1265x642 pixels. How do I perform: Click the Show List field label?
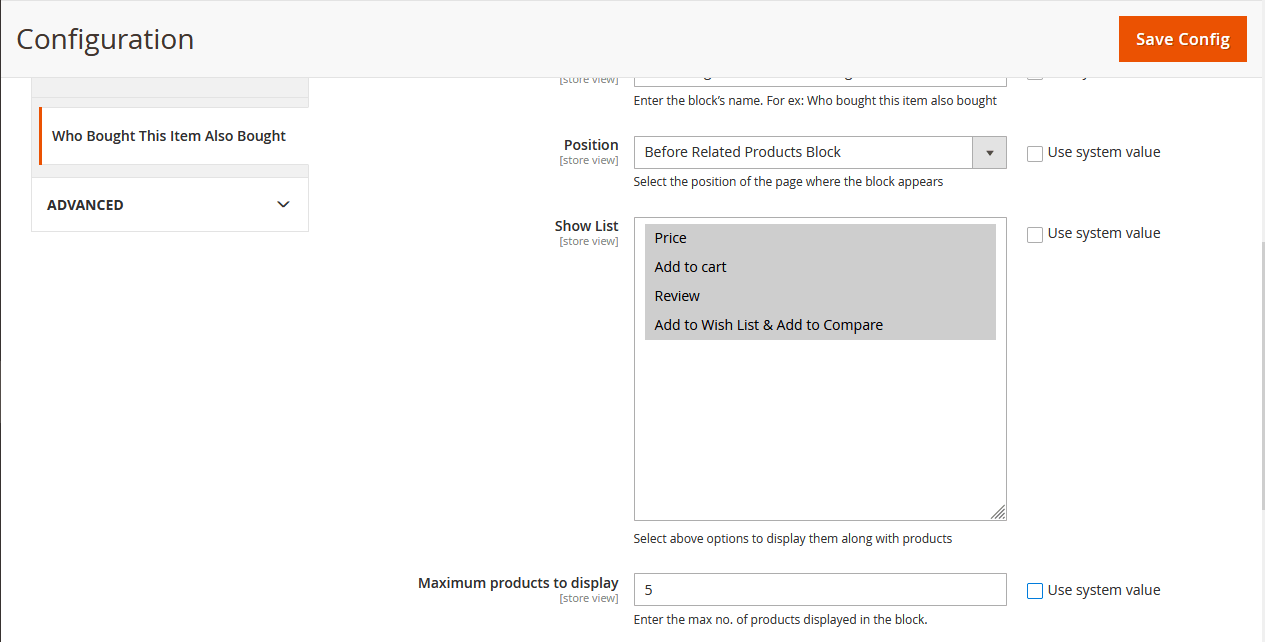pos(586,226)
